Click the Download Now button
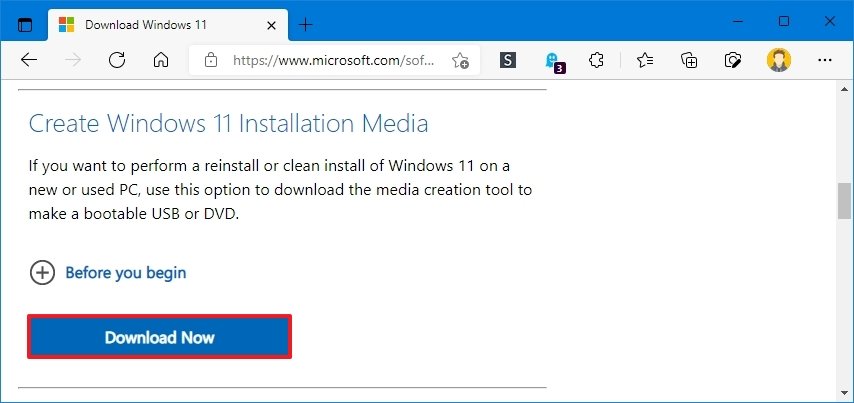This screenshot has width=854, height=403. click(x=160, y=337)
